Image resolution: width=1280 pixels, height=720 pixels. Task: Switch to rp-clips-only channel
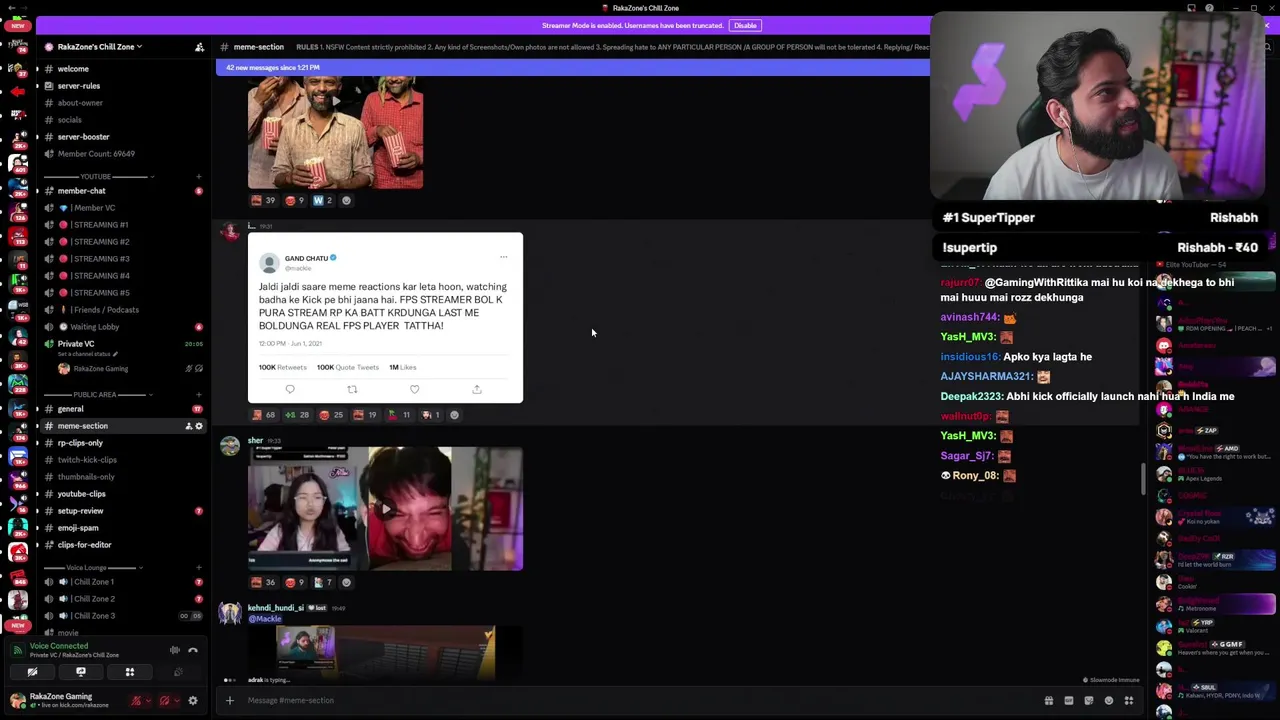click(80, 443)
